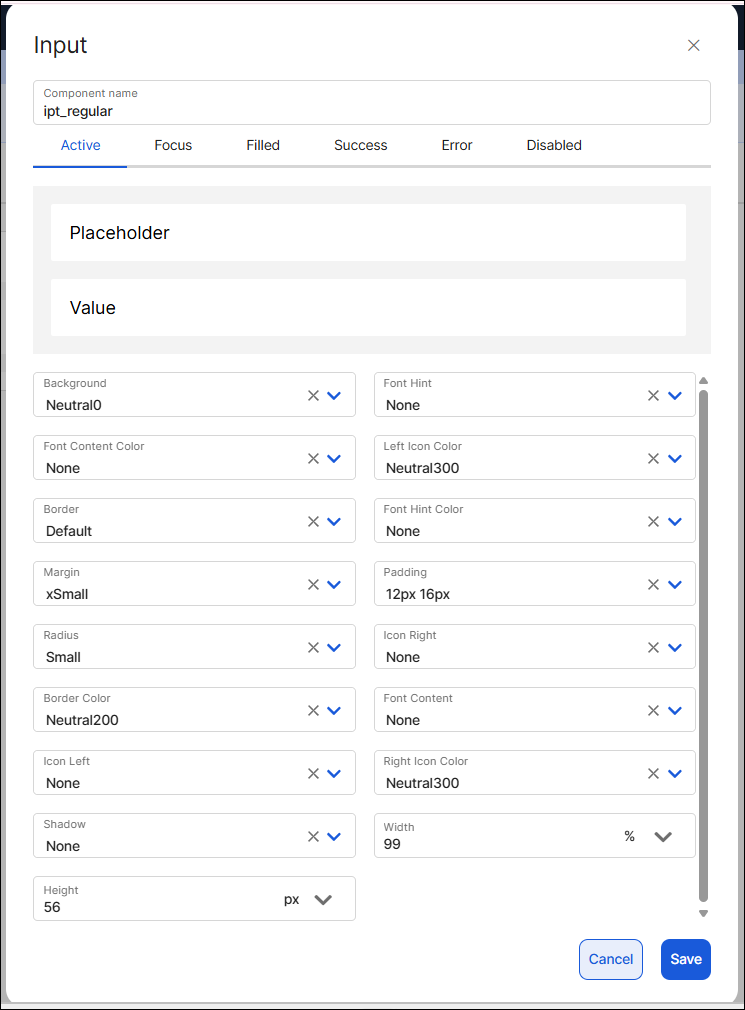
Task: Open the Error state tab
Action: click(457, 145)
